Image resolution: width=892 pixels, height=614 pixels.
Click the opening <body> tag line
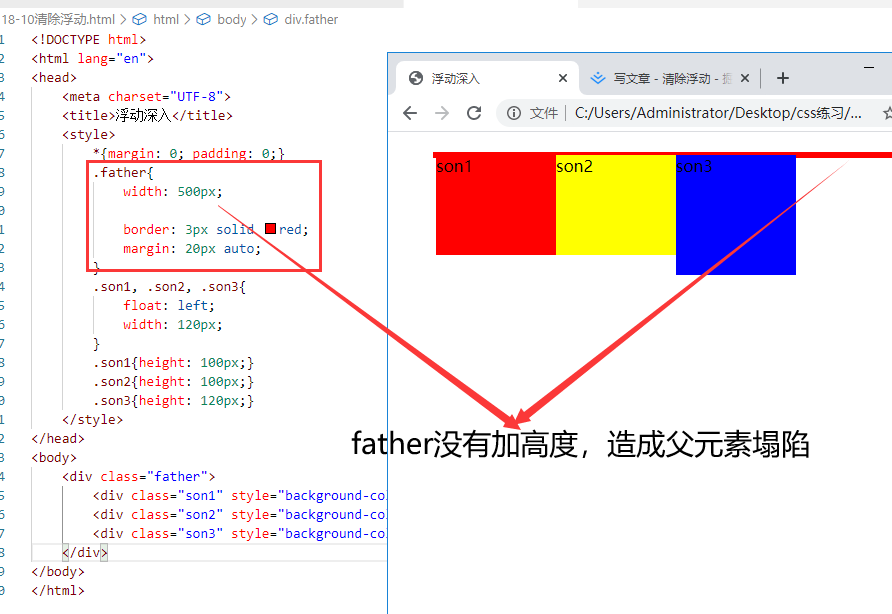(54, 458)
